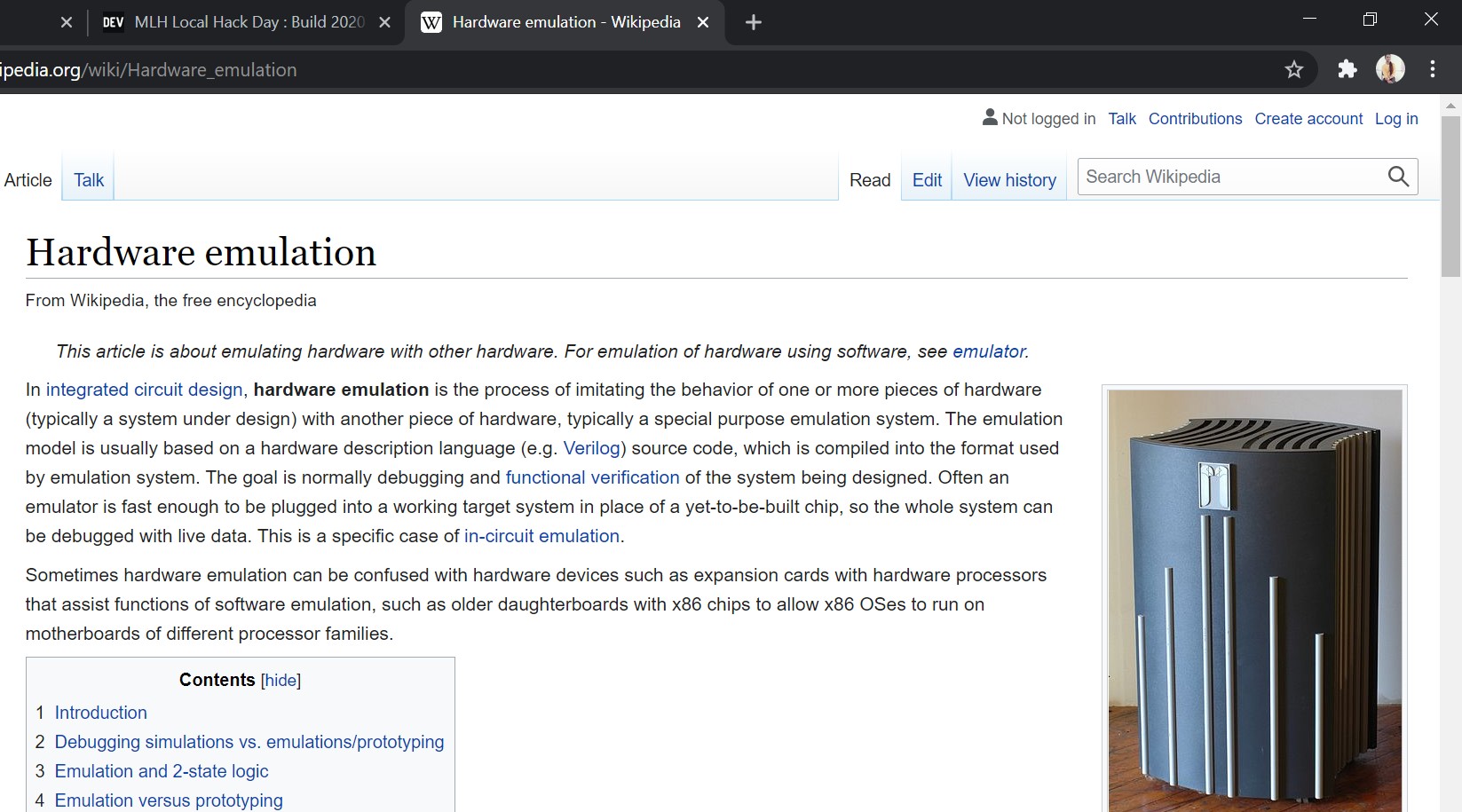
Task: Click the scrollbar up arrow
Action: coord(1450,106)
